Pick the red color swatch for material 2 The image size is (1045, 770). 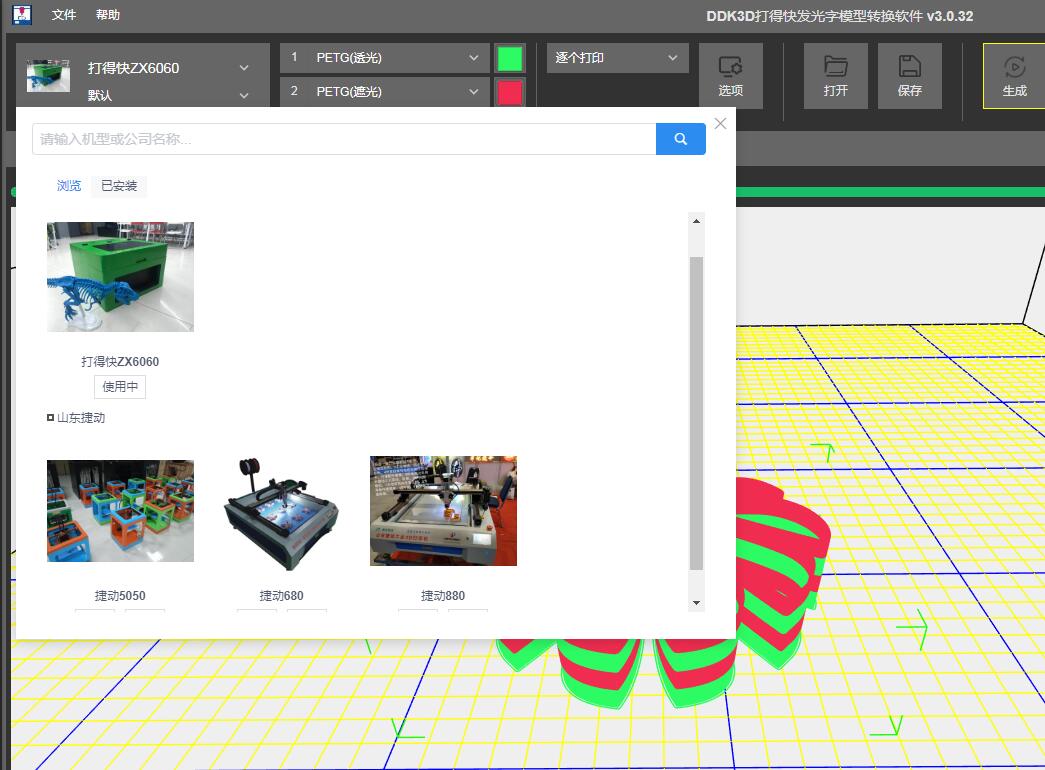pos(510,92)
